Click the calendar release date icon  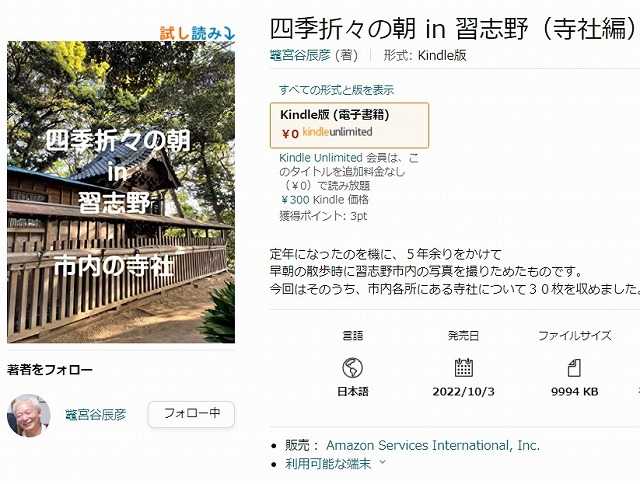coord(463,367)
